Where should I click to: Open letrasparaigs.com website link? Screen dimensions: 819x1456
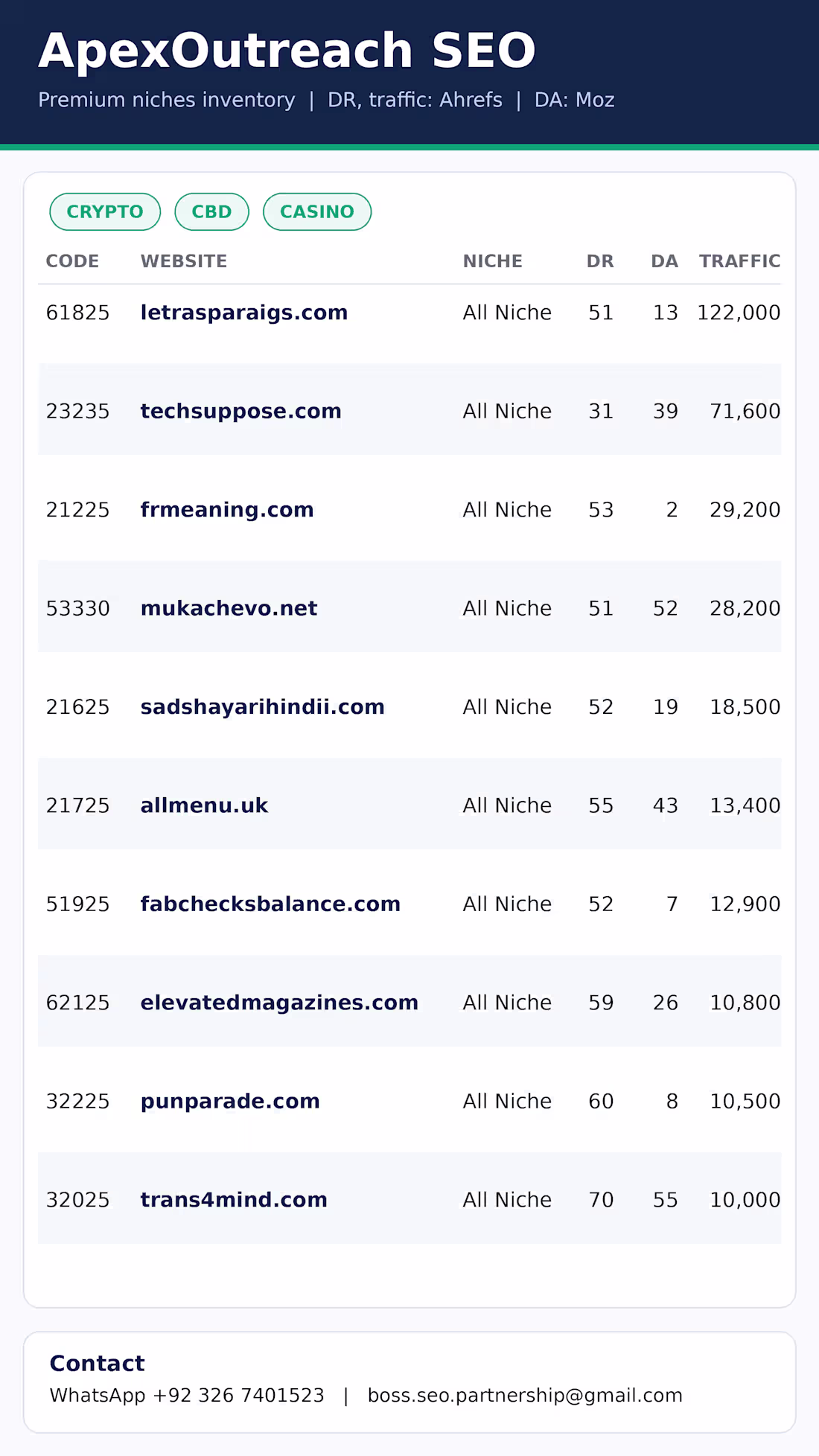click(244, 313)
